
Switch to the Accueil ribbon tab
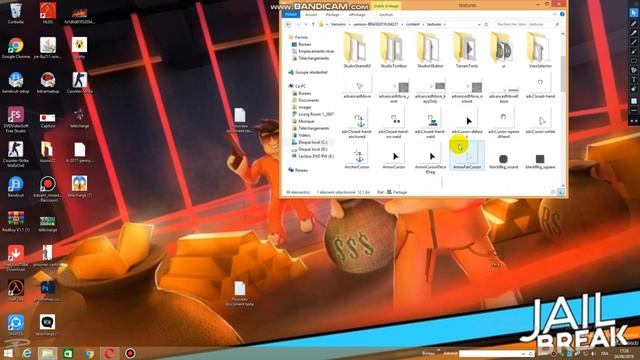tap(311, 15)
